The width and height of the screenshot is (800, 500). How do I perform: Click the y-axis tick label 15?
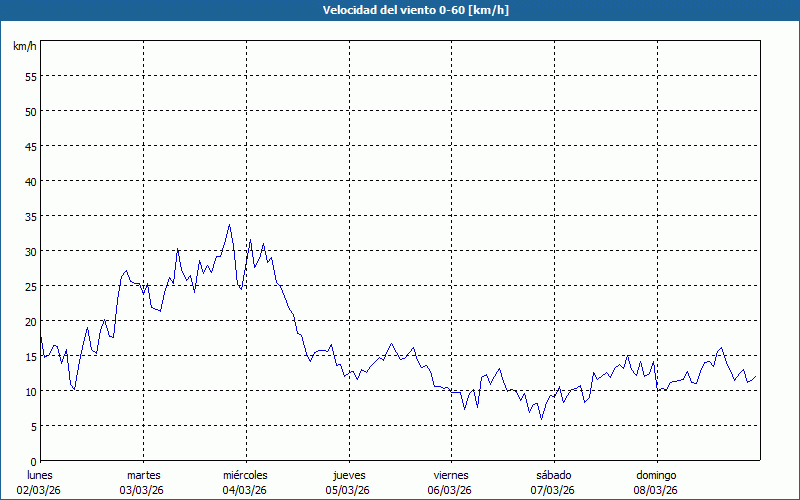(30, 356)
